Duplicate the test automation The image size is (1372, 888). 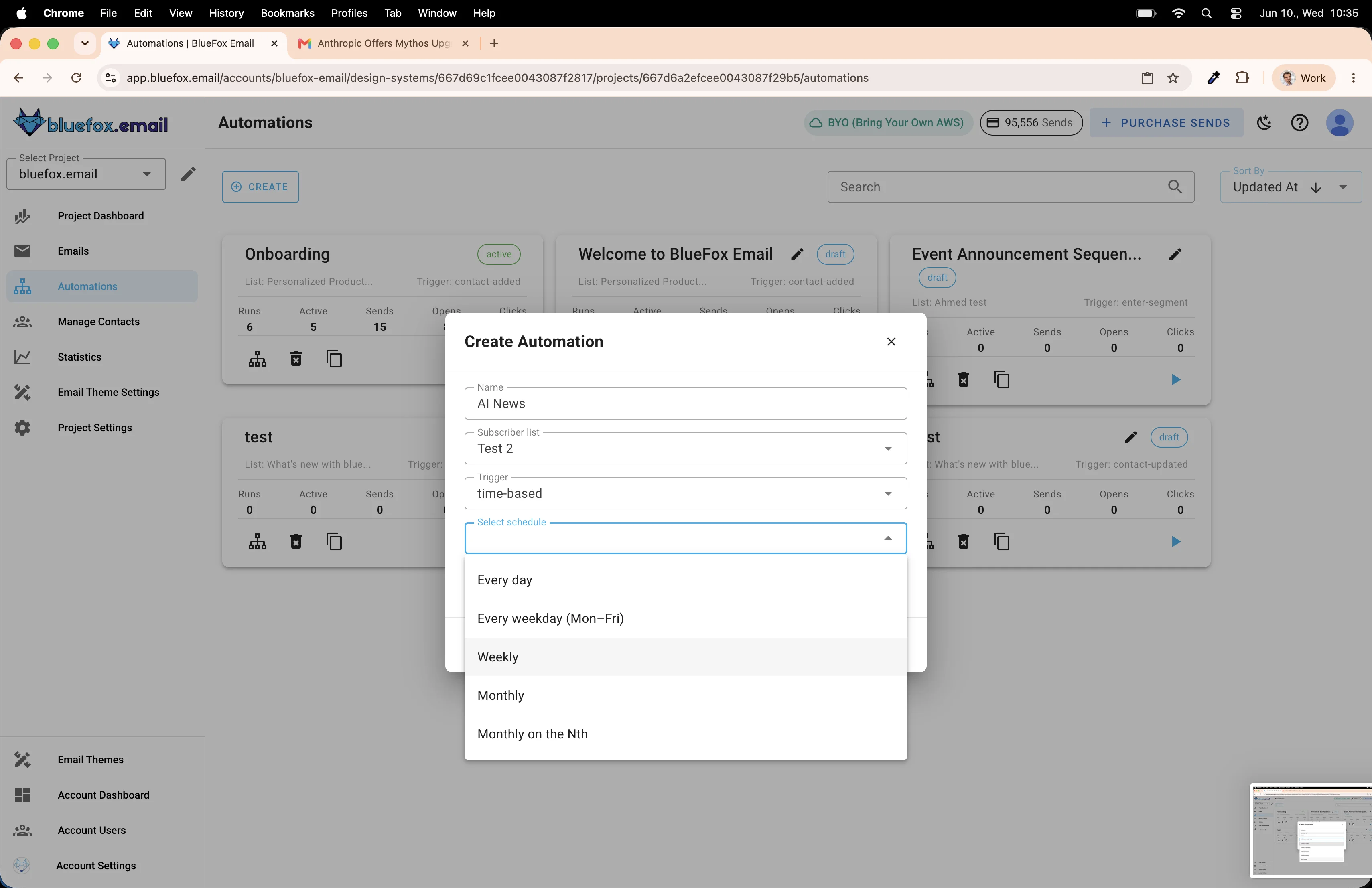[334, 542]
